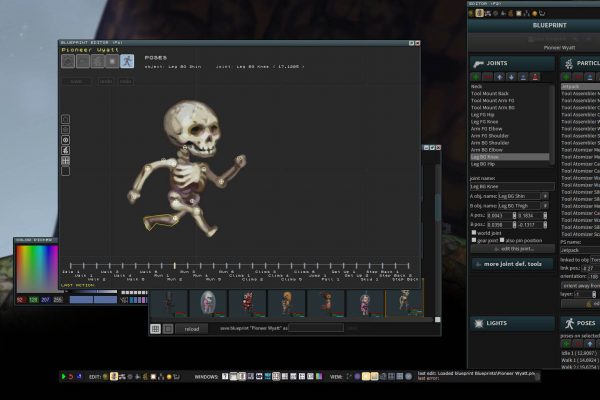Click single view icon beside reload button
Image resolution: width=600 pixels, height=400 pixels.
tap(168, 329)
